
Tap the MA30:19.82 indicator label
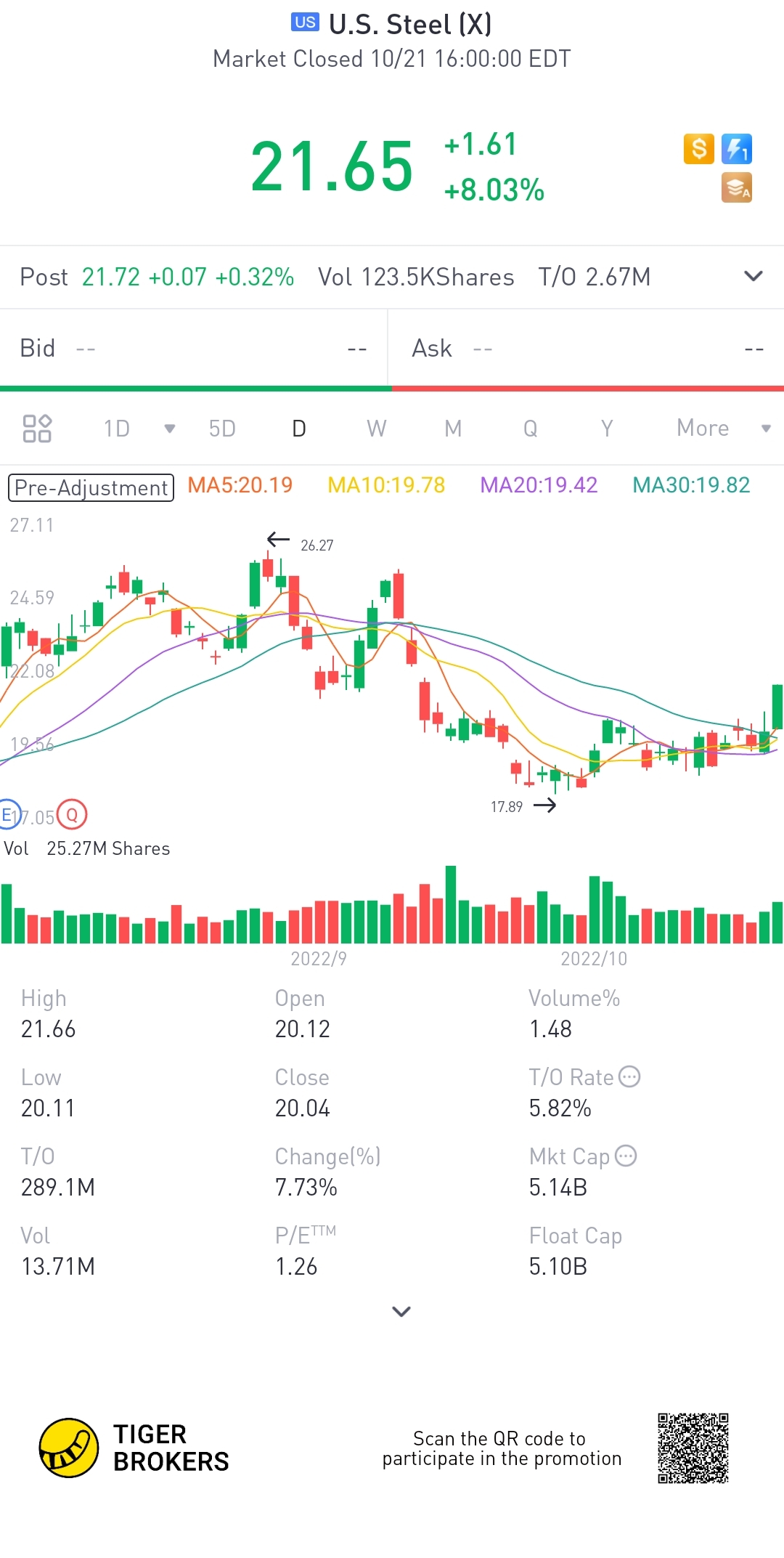pyautogui.click(x=691, y=485)
